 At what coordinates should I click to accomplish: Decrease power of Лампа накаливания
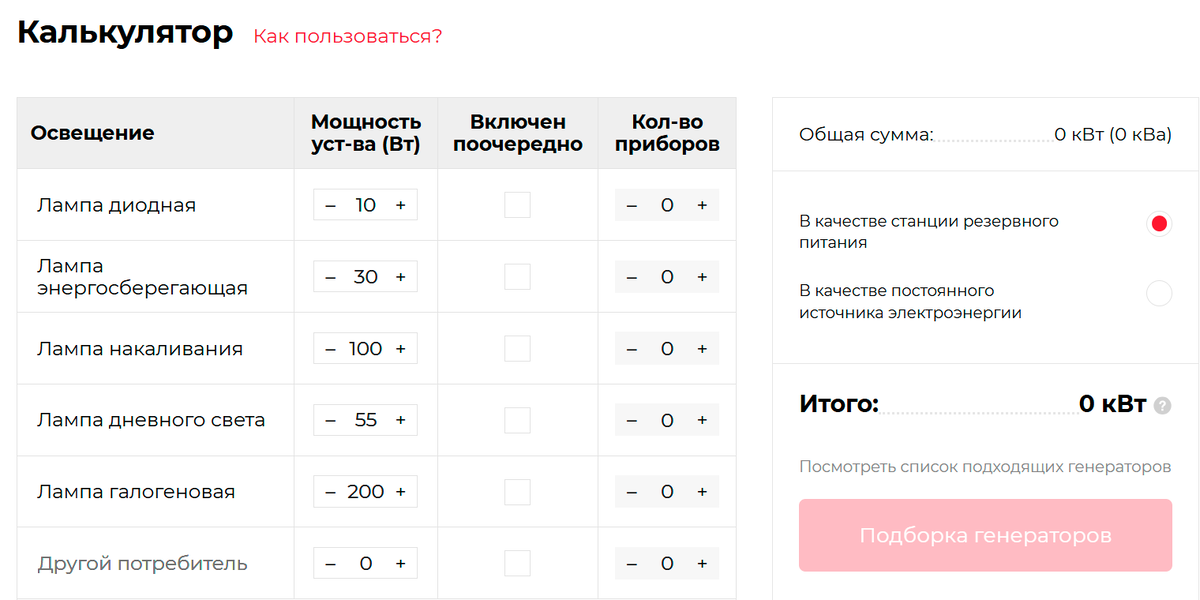coord(330,348)
